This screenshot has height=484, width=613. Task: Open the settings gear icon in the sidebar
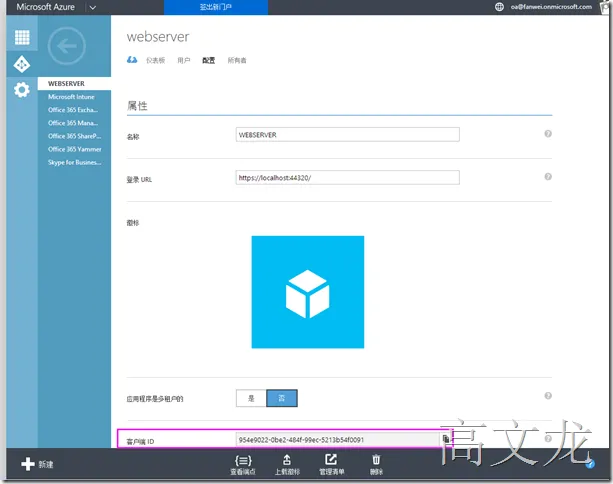point(22,90)
